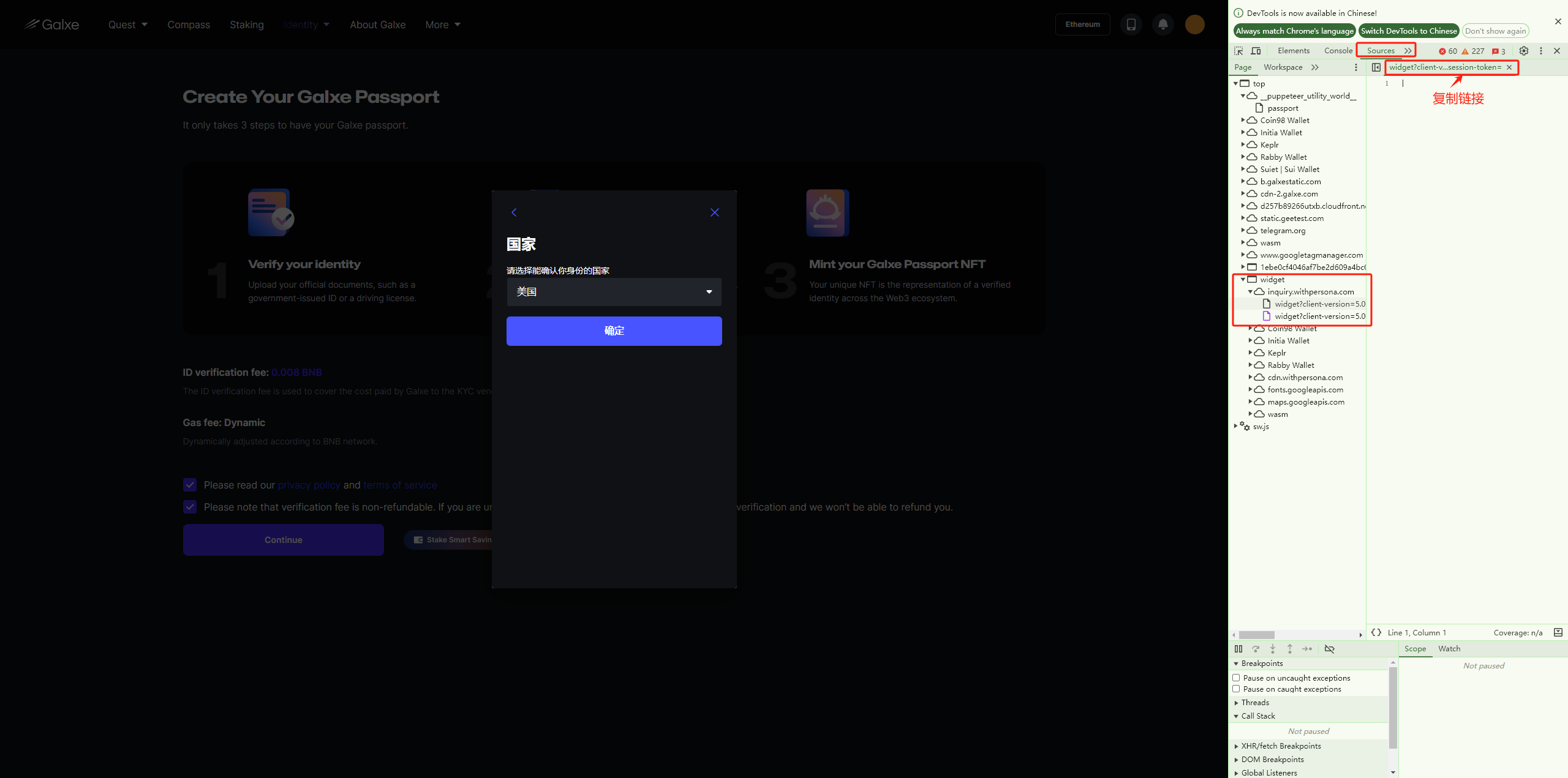Click the back arrow in country dialog
The height and width of the screenshot is (778, 1568).
[x=514, y=212]
